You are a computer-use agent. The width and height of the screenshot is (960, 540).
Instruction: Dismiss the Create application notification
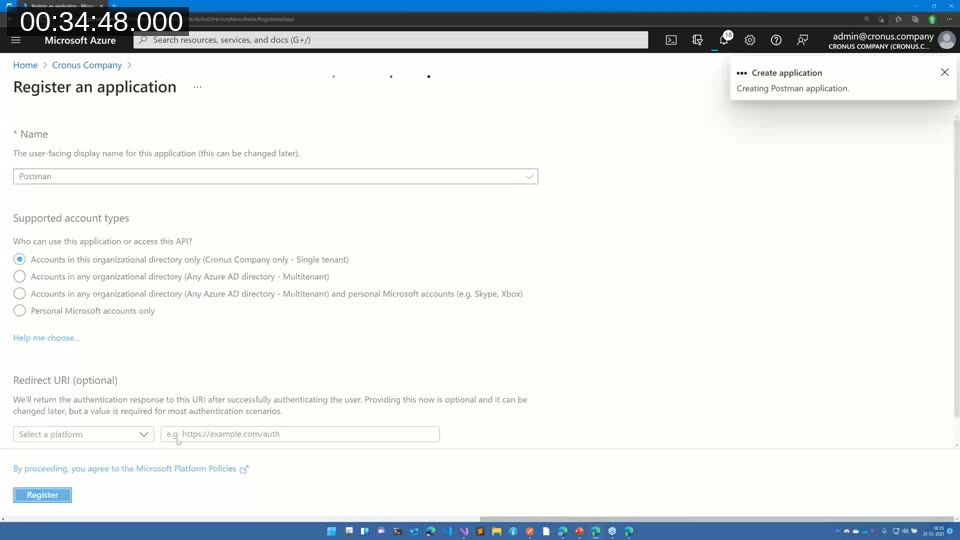pyautogui.click(x=945, y=72)
